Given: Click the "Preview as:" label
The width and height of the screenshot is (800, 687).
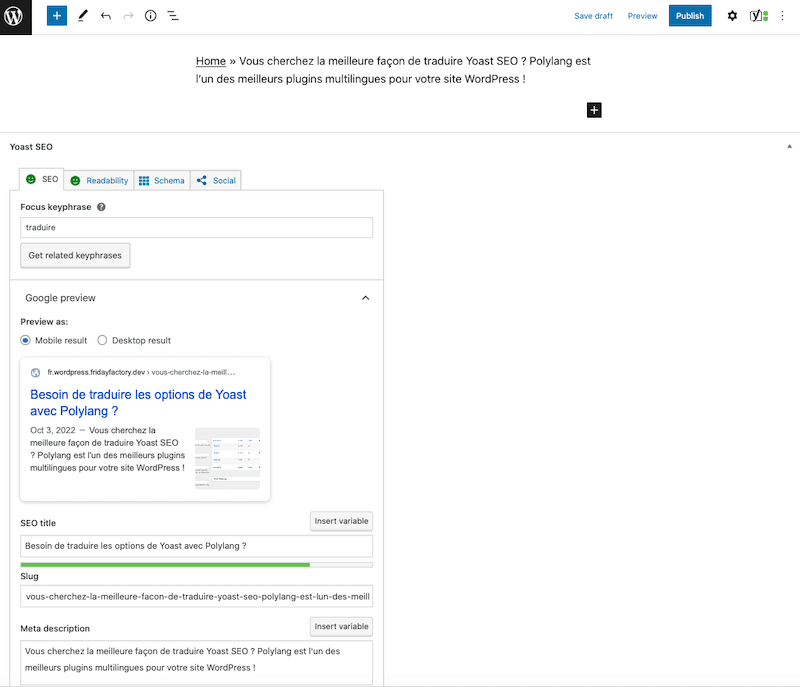Looking at the screenshot, I should point(44,322).
